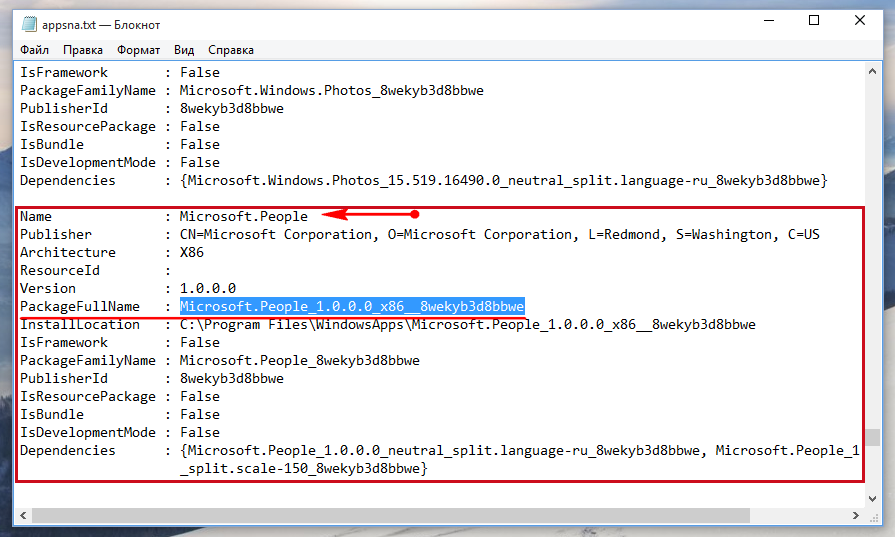Close the appsna.txt Notepad window
The height and width of the screenshot is (537, 895).
pyautogui.click(x=860, y=21)
